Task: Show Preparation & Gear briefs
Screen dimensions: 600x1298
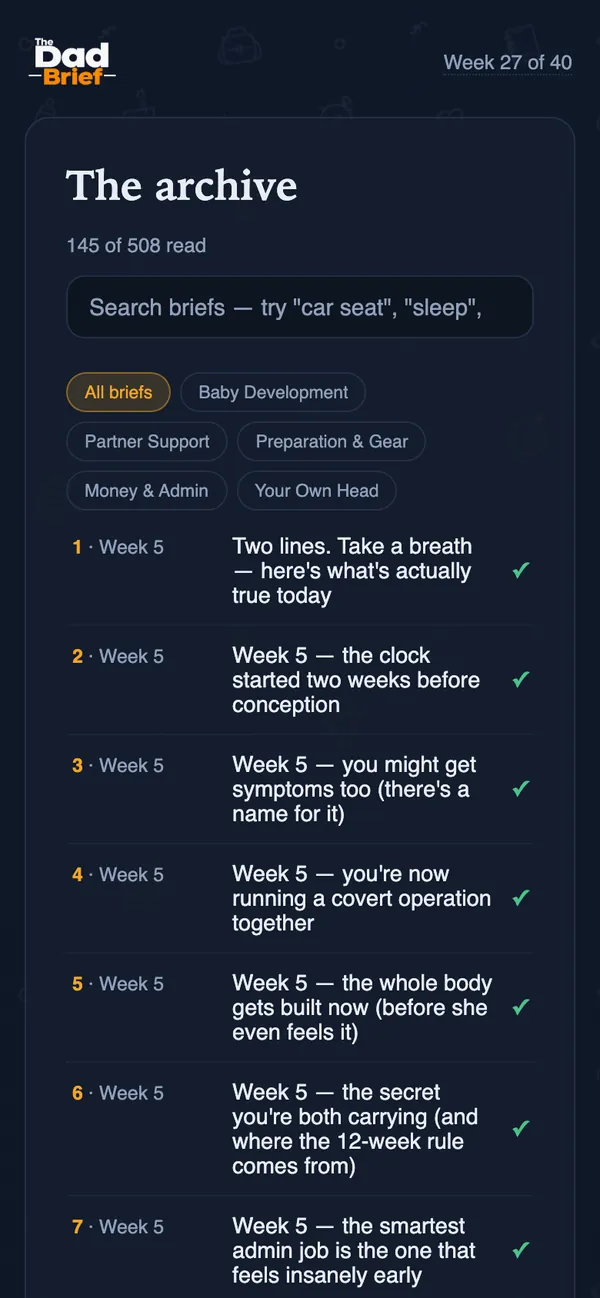Action: 331,441
